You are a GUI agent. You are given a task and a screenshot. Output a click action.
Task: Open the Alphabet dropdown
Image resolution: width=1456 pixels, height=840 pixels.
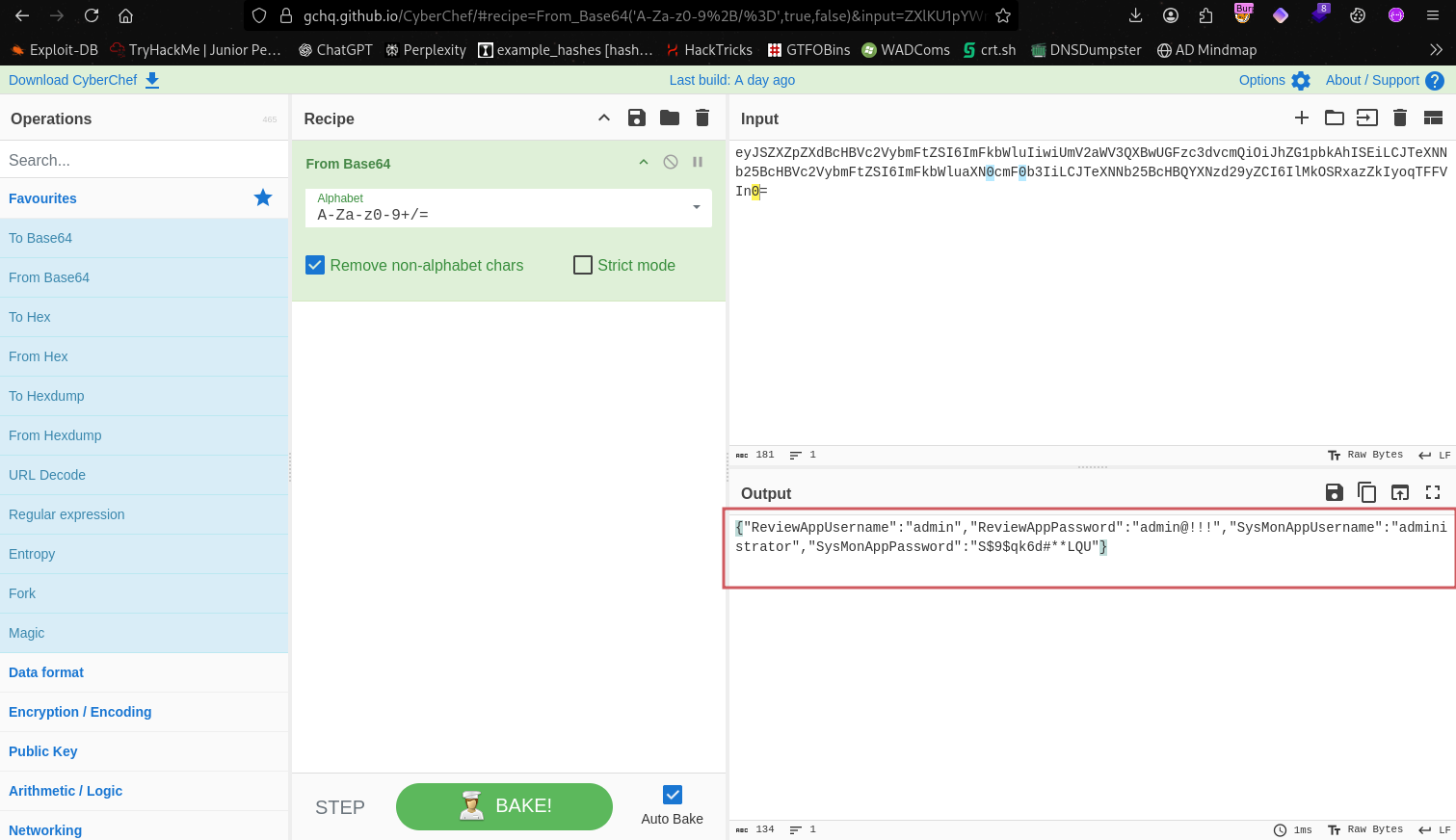point(697,207)
